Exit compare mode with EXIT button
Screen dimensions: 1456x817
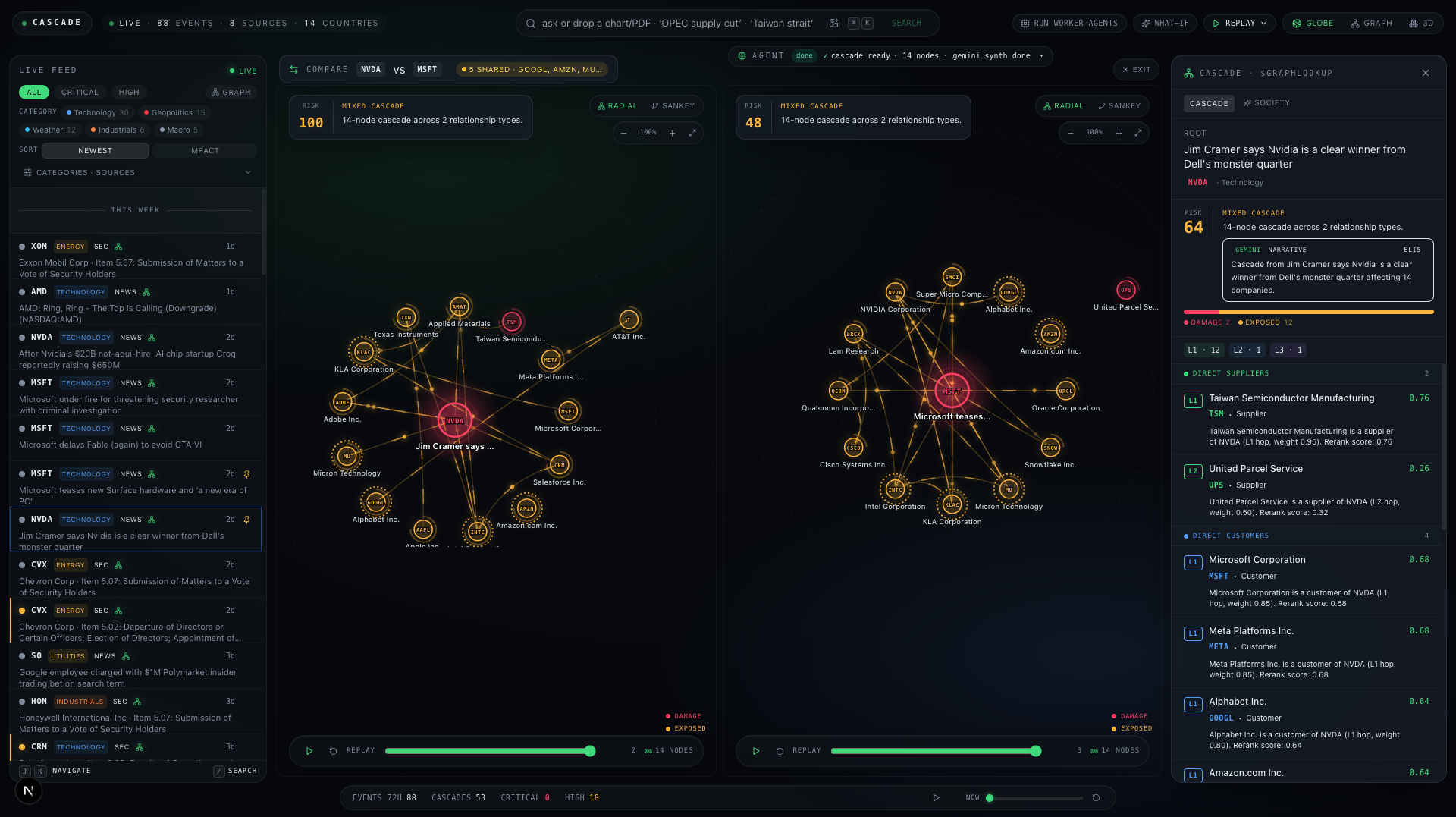tap(1136, 70)
